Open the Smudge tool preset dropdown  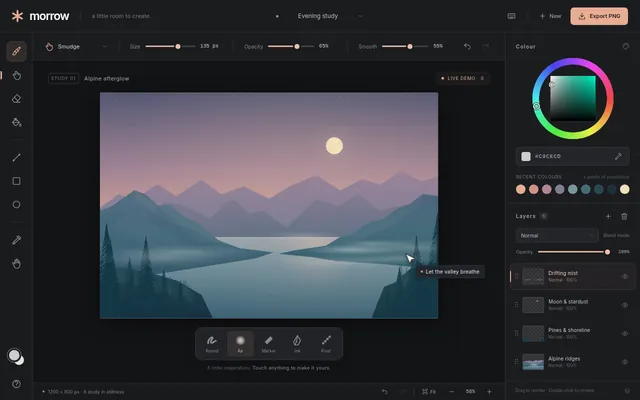pyautogui.click(x=76, y=47)
